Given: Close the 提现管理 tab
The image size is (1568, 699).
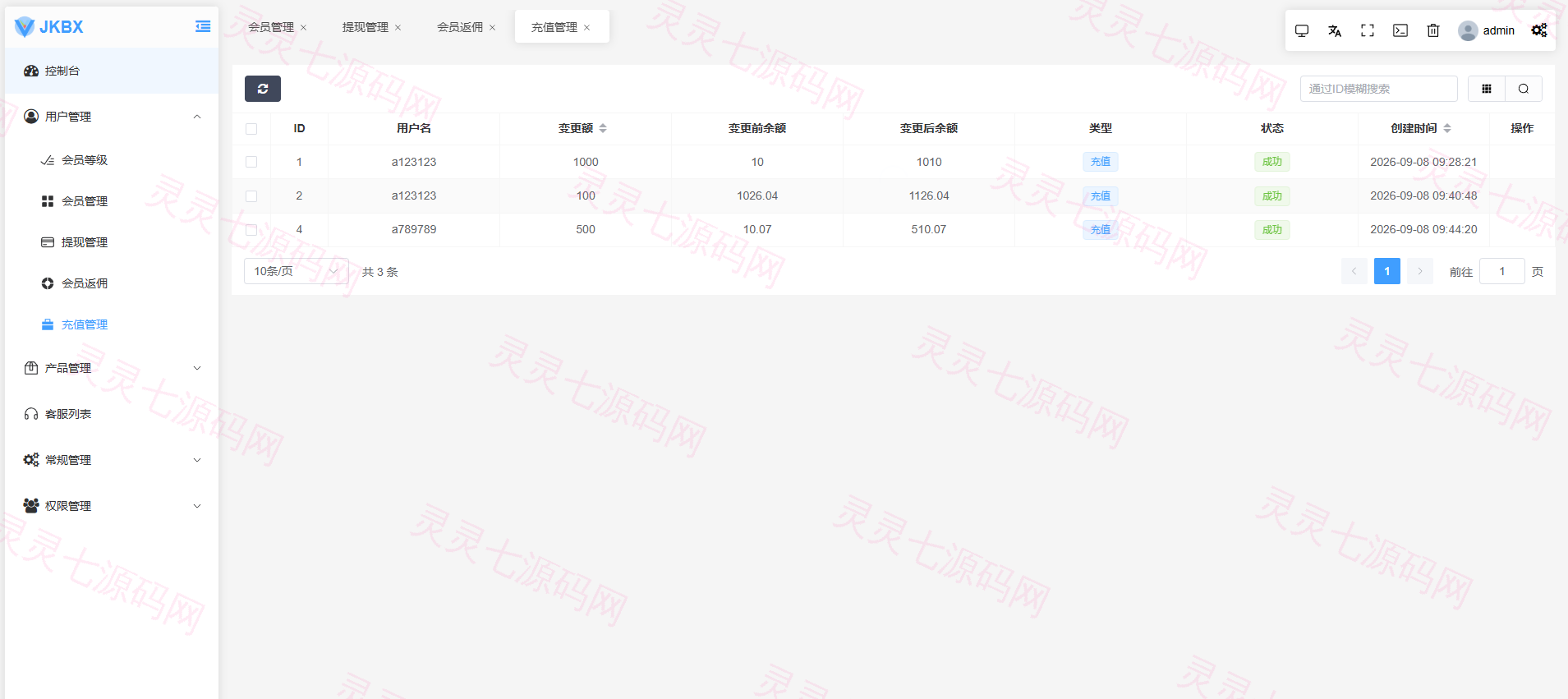Looking at the screenshot, I should pyautogui.click(x=398, y=28).
